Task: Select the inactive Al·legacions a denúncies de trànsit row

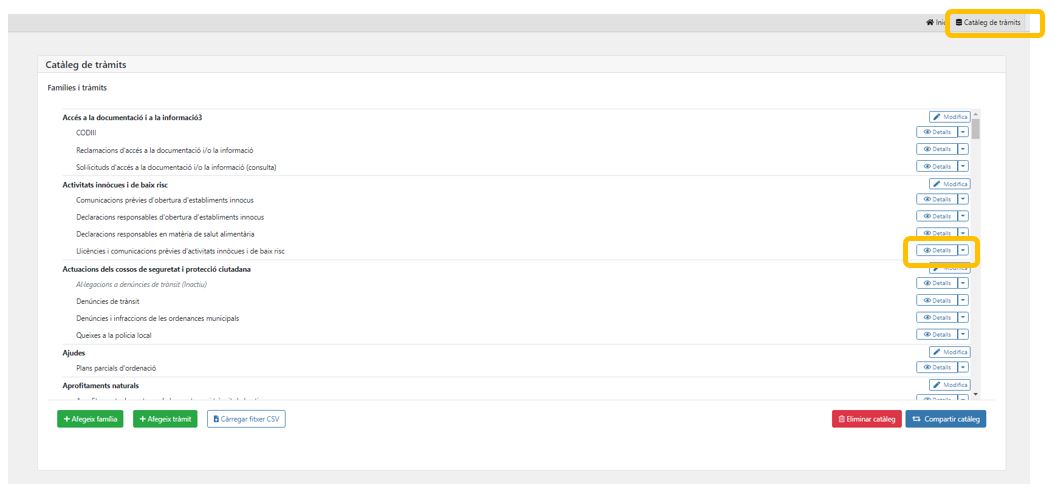Action: pos(142,284)
